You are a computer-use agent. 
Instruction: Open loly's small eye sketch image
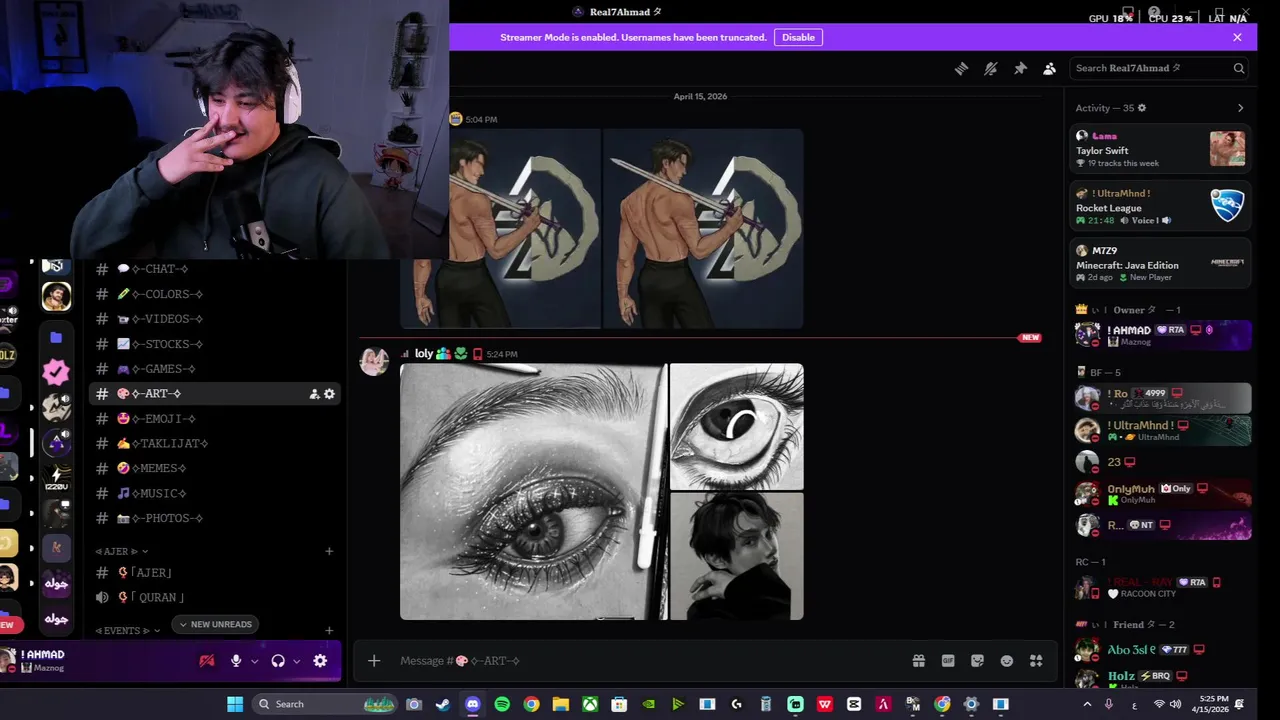[736, 427]
